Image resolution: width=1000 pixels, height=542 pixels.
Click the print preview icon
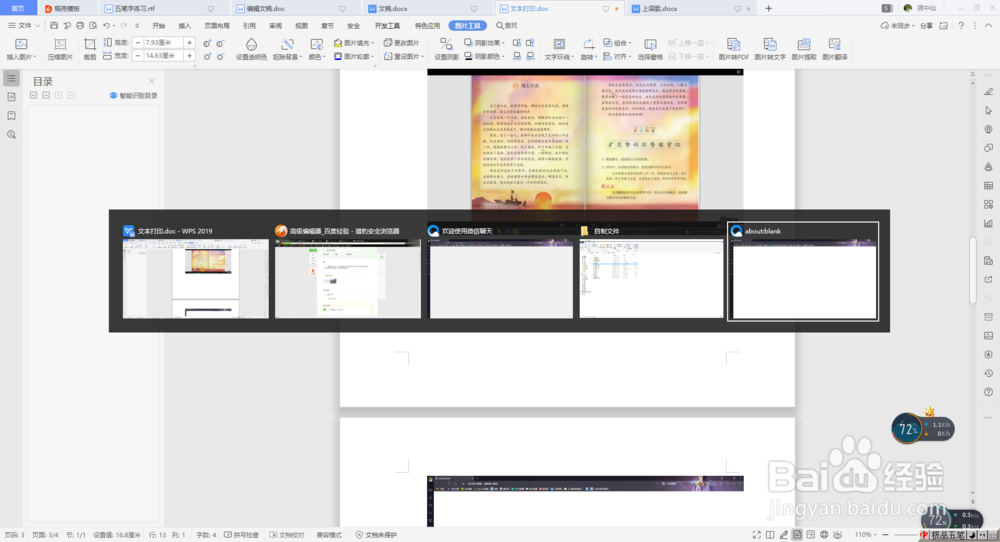click(x=93, y=26)
